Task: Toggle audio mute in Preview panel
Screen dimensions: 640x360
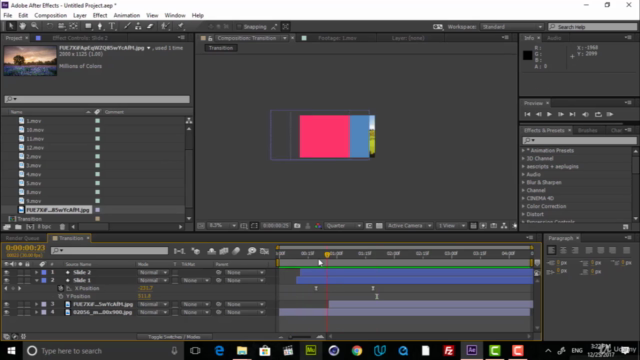Action: 585,115
